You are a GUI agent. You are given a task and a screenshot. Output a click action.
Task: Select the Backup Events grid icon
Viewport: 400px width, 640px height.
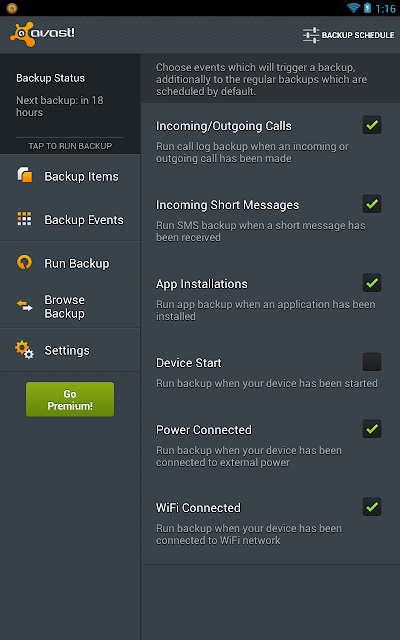coord(24,219)
